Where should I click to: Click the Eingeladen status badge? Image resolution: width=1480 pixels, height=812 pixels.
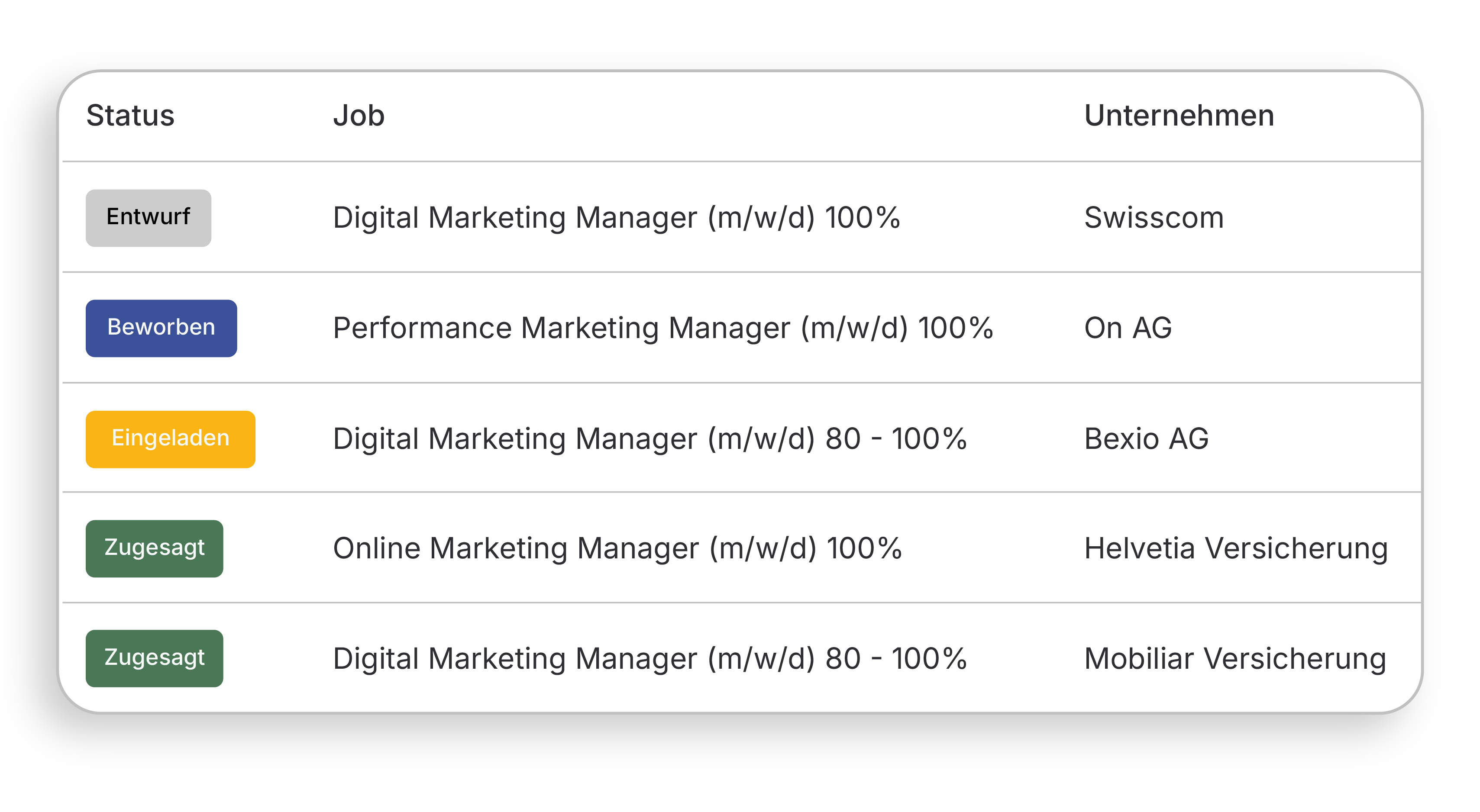170,439
